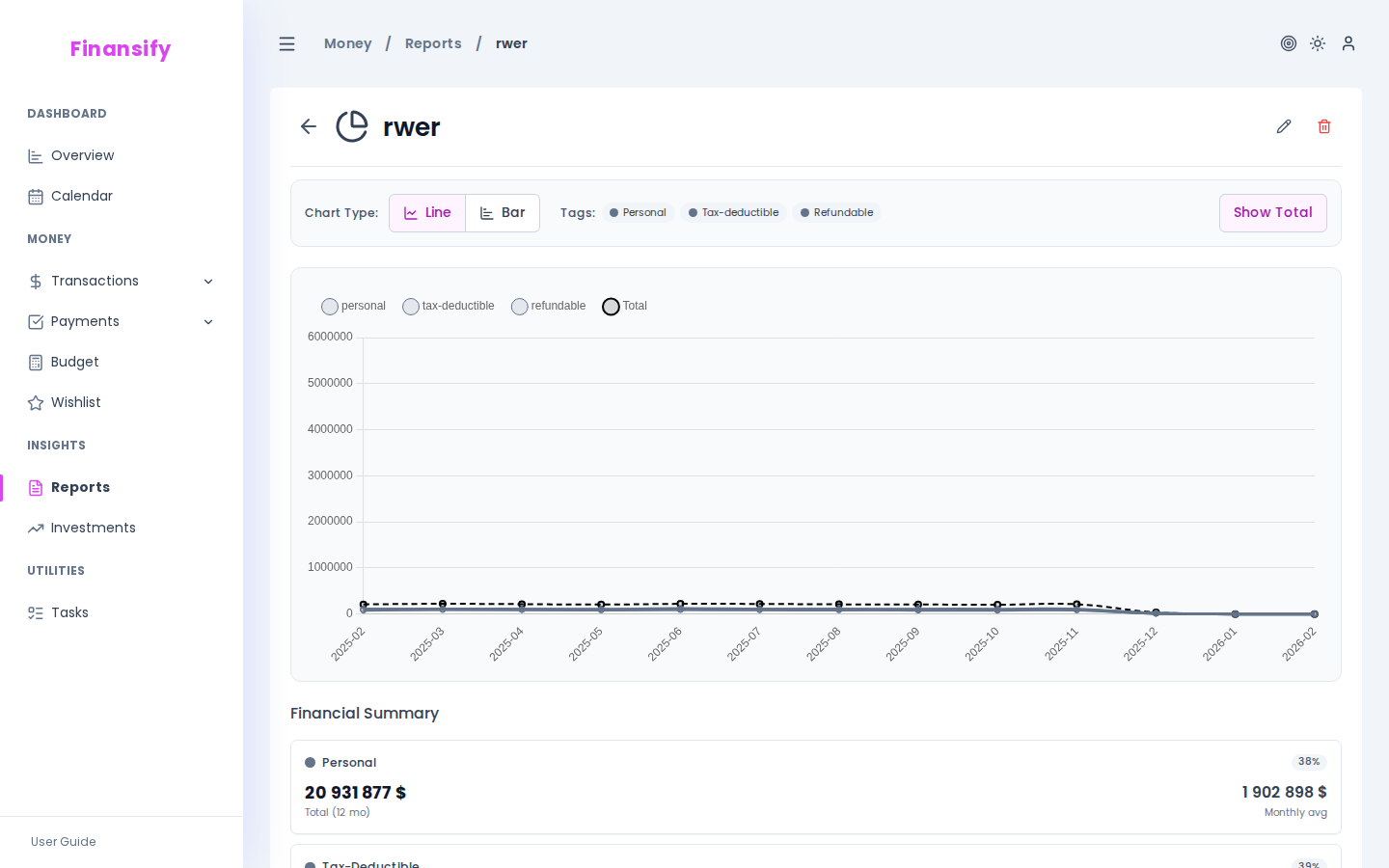Viewport: 1389px width, 868px height.
Task: Click the Finansify logo
Action: [x=121, y=49]
